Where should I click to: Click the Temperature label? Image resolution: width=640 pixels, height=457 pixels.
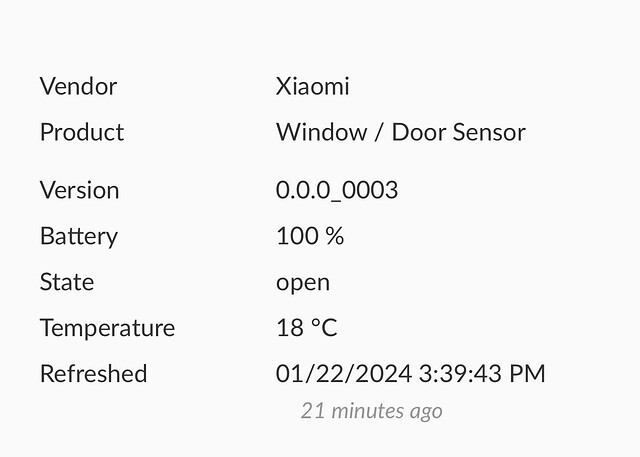click(x=107, y=328)
